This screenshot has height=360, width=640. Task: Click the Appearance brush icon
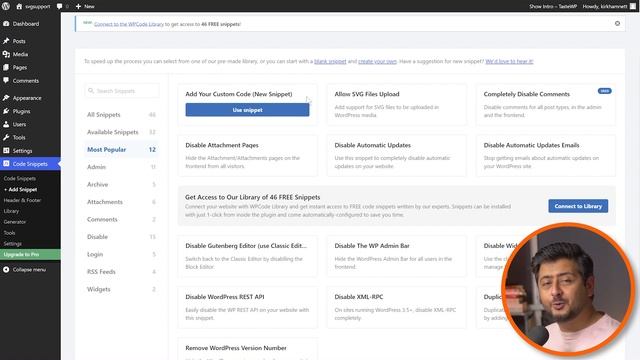pos(6,98)
